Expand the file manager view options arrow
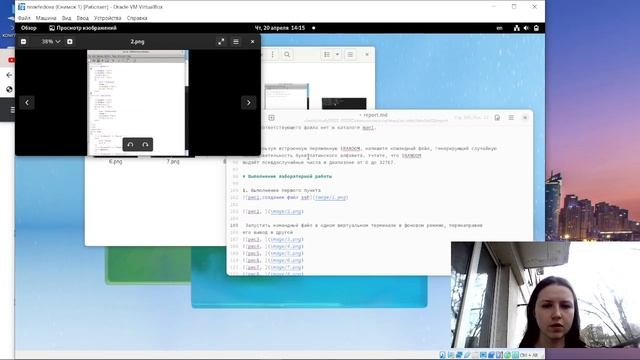The height and width of the screenshot is (360, 640). pyautogui.click(x=337, y=54)
